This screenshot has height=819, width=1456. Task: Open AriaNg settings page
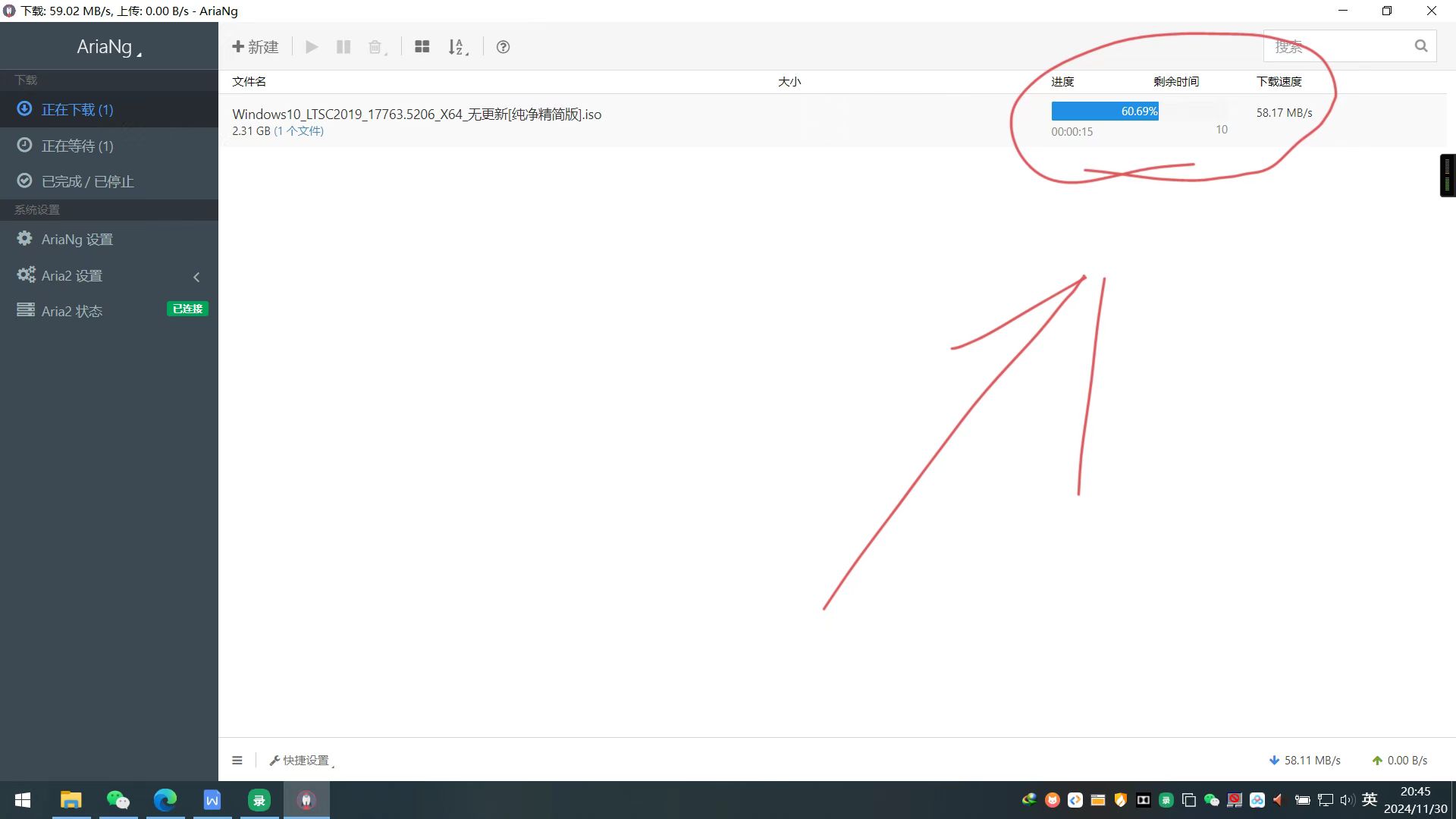77,239
